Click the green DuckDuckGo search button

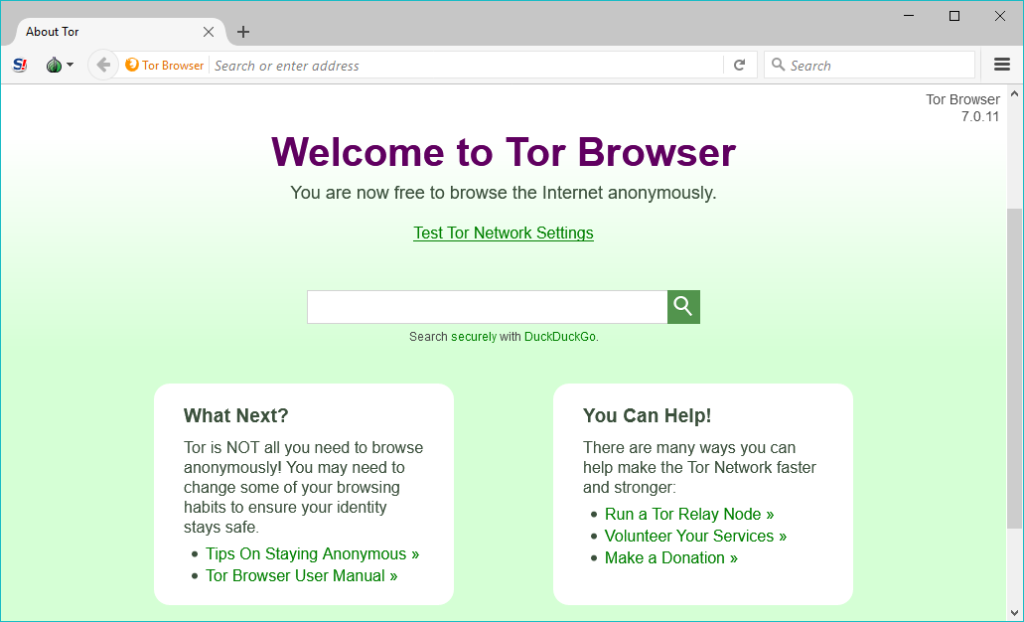[683, 307]
